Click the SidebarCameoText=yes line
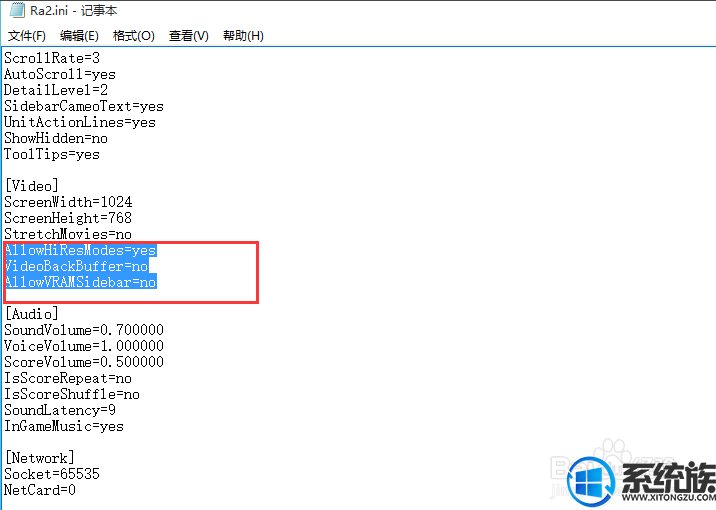Viewport: 716px width, 510px height. 84,106
